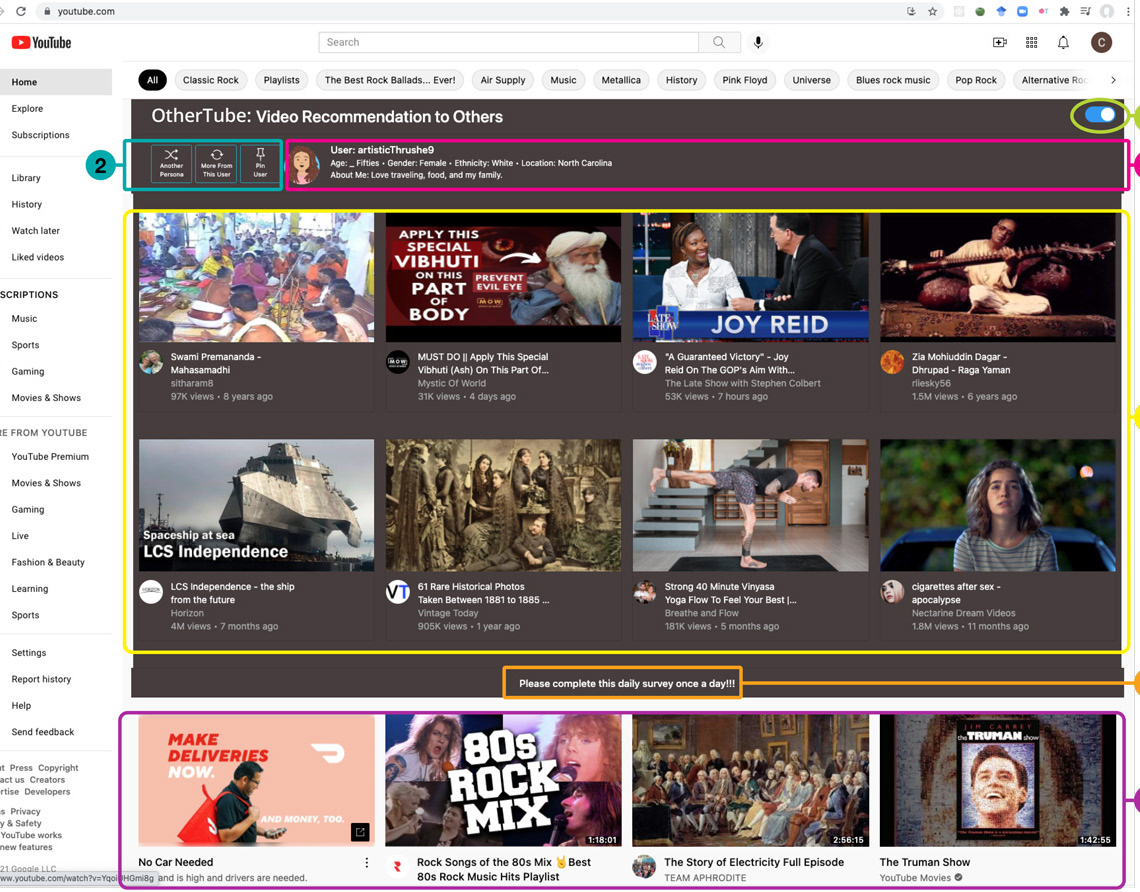The image size is (1140, 892).
Task: Open Zia Mohiuddin Dagar Raga Yaman title
Action: point(960,363)
